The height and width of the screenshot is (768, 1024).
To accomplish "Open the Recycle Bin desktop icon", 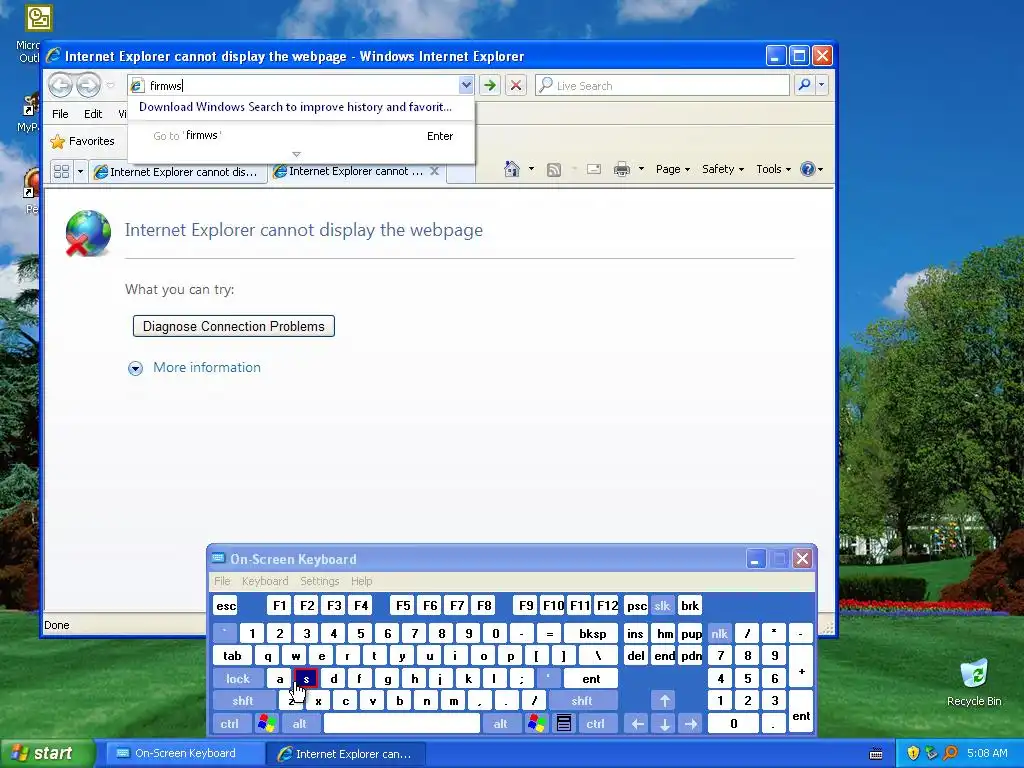I will pyautogui.click(x=974, y=682).
